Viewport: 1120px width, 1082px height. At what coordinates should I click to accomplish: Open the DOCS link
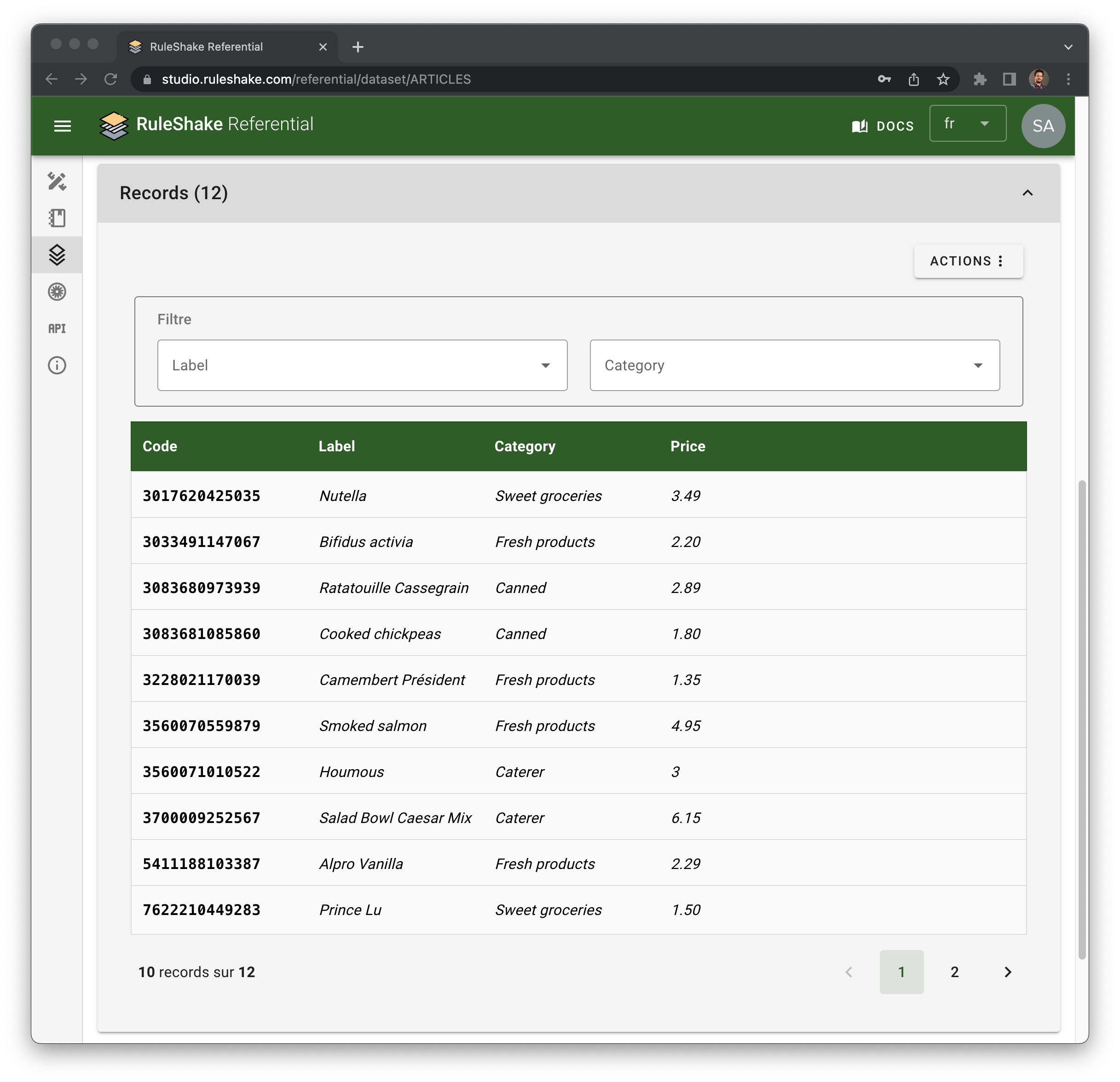883,126
